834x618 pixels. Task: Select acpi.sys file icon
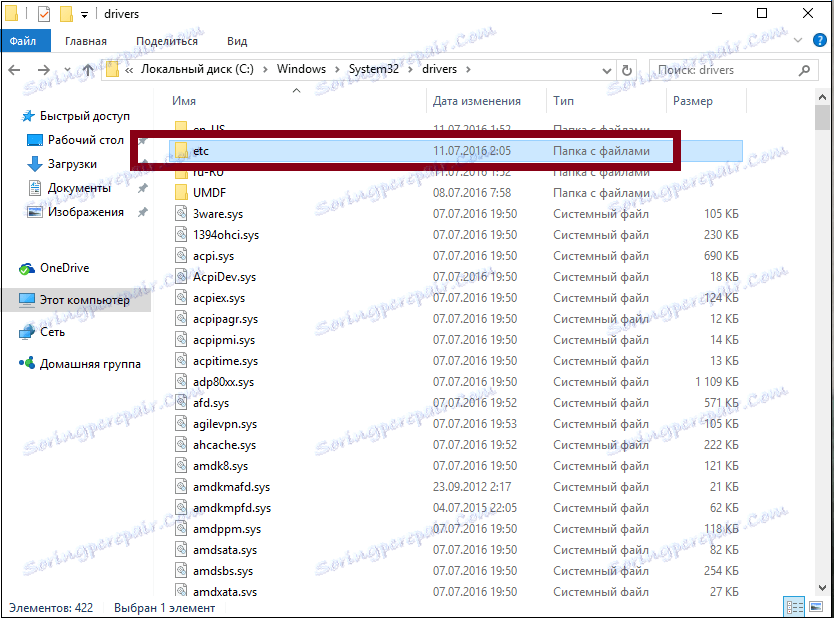(181, 256)
